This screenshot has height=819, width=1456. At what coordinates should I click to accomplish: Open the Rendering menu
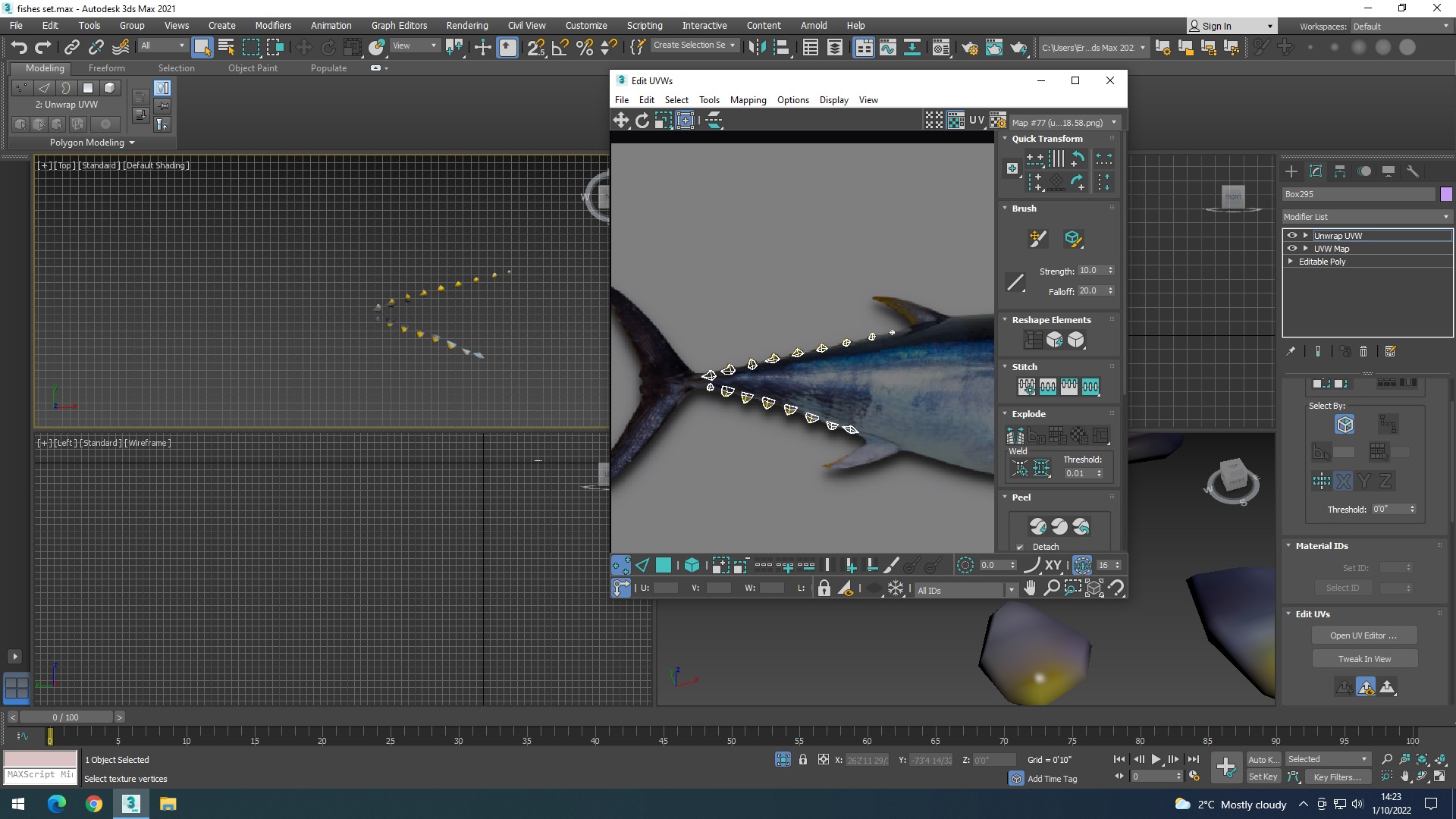click(x=467, y=26)
